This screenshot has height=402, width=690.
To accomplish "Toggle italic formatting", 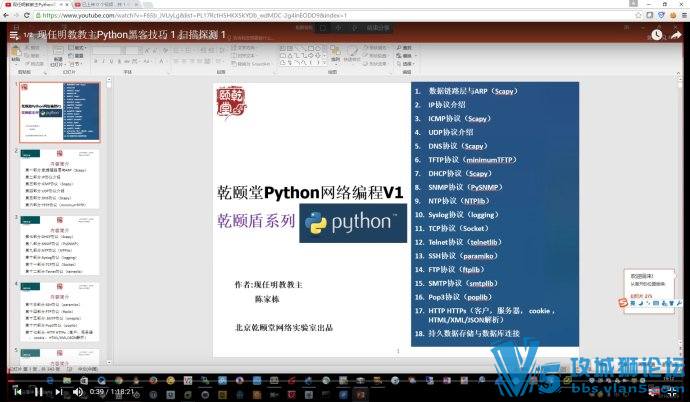I will (x=103, y=61).
